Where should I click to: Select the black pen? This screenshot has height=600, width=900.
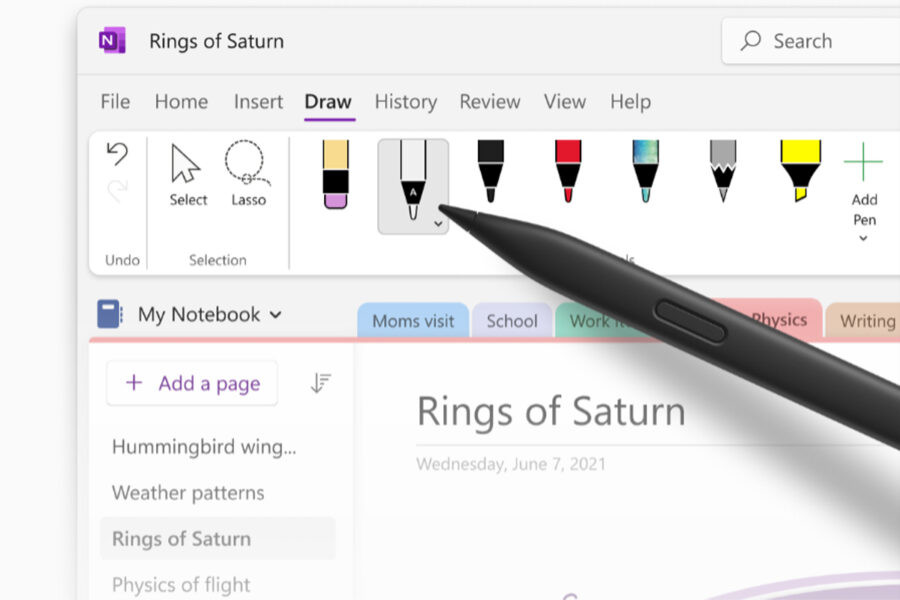pyautogui.click(x=491, y=171)
